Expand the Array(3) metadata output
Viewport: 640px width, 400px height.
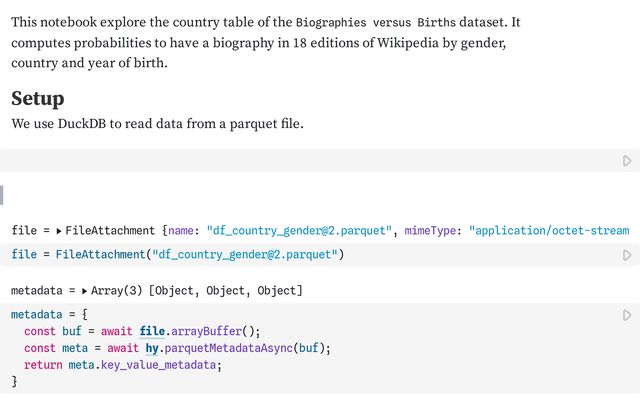(84, 291)
